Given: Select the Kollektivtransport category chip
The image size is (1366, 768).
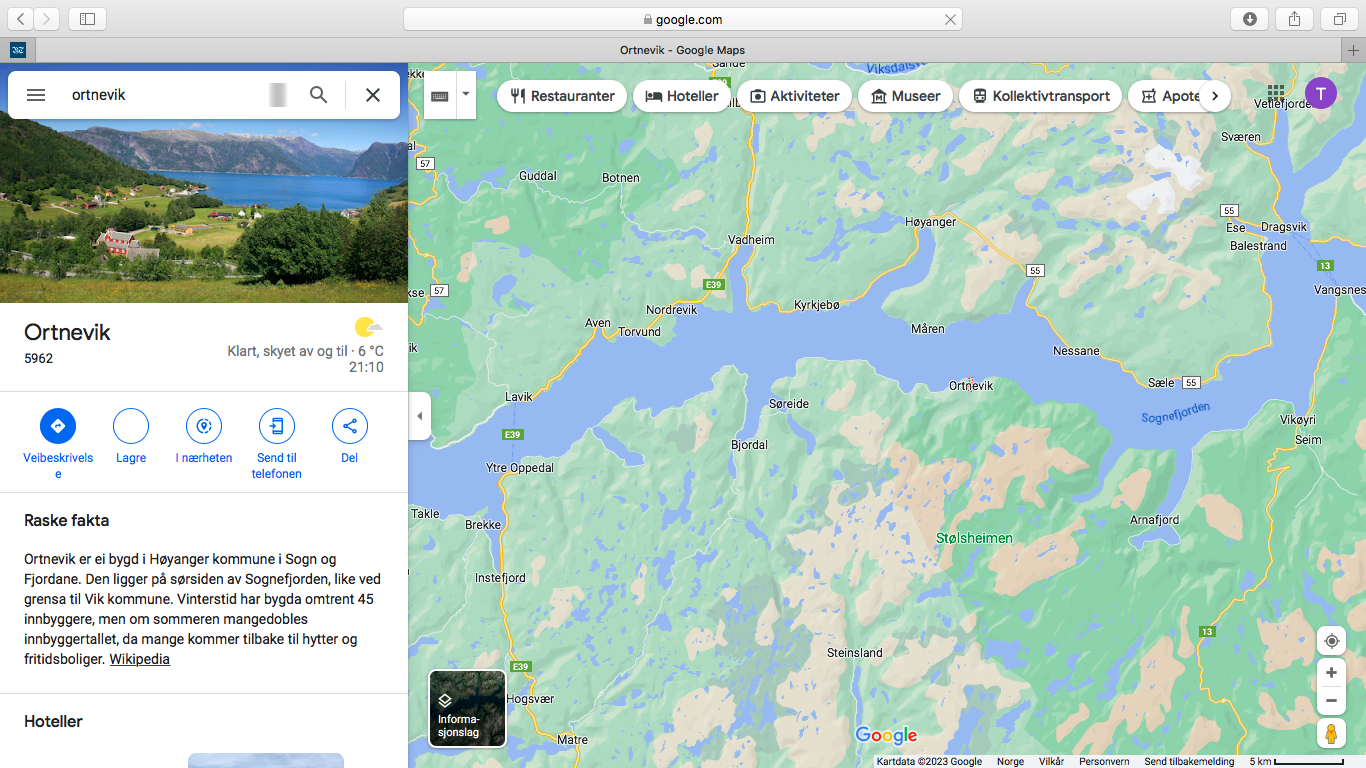Looking at the screenshot, I should pyautogui.click(x=1040, y=96).
